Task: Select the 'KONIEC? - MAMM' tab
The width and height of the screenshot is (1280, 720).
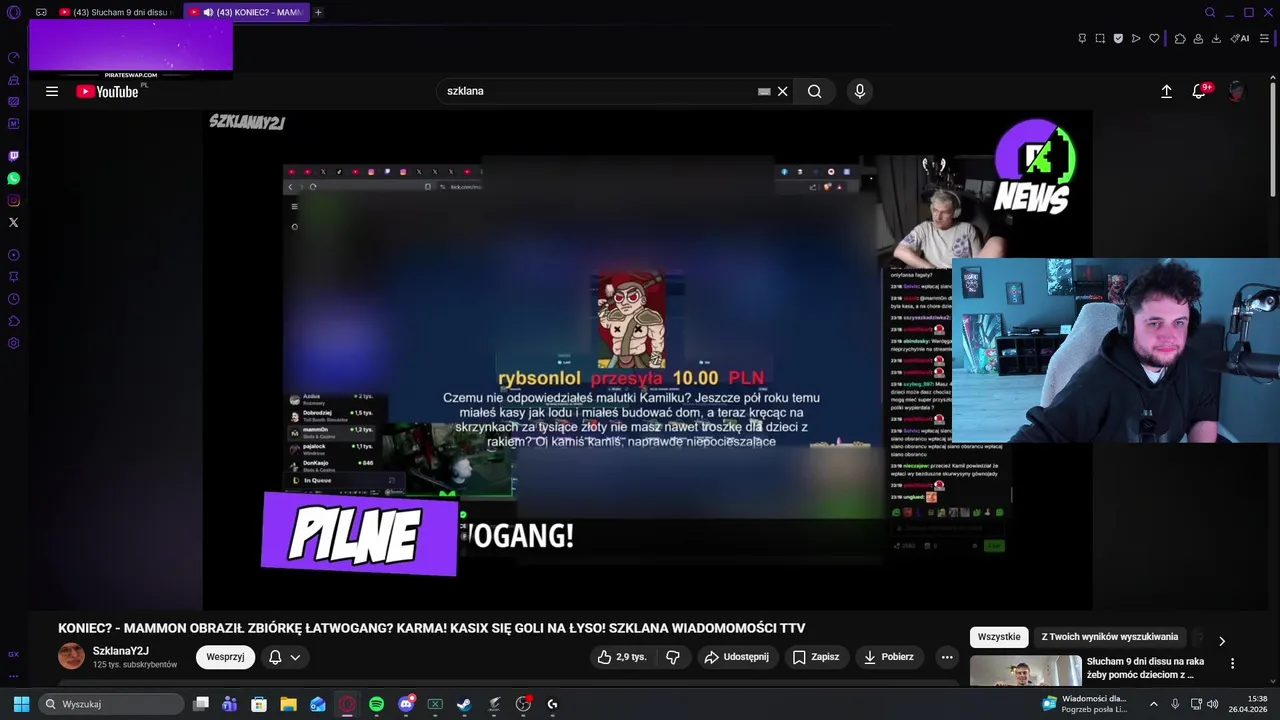Action: (x=247, y=12)
